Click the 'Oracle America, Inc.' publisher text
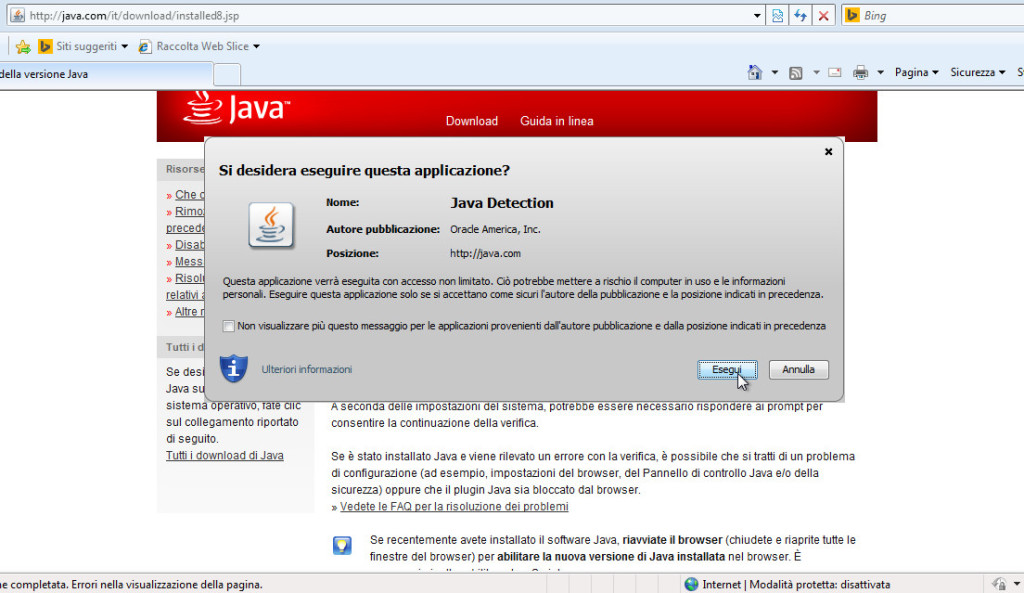Image resolution: width=1024 pixels, height=593 pixels. click(495, 229)
